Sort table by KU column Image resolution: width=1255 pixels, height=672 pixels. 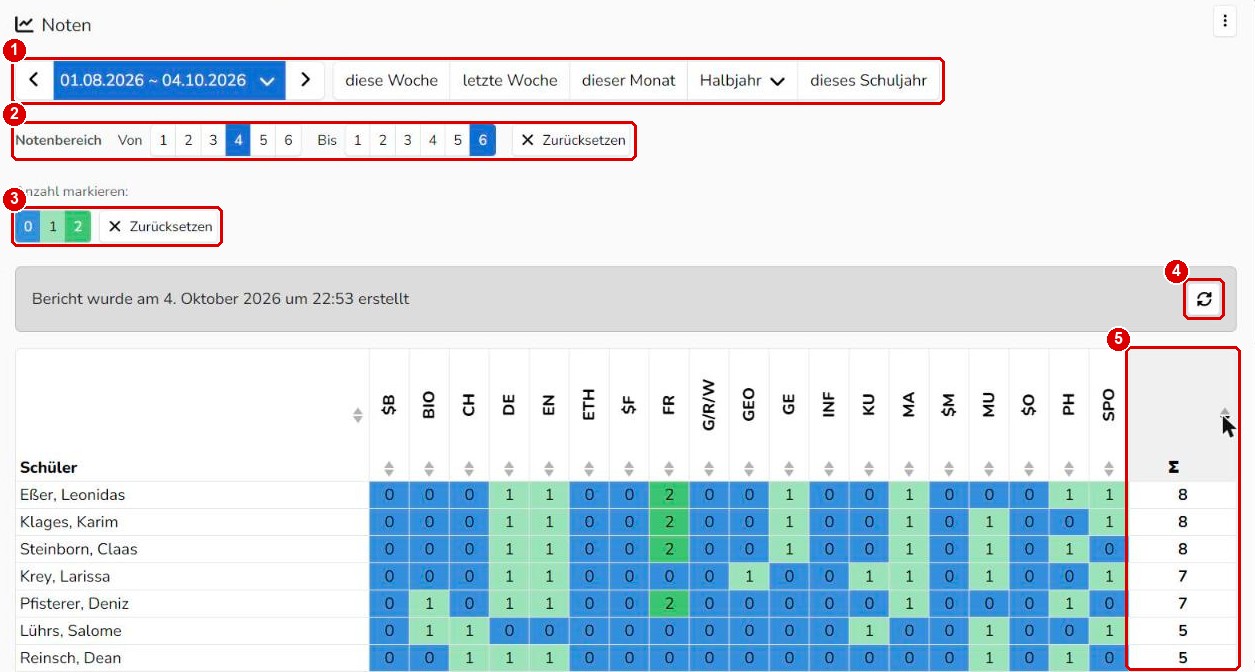pos(869,468)
